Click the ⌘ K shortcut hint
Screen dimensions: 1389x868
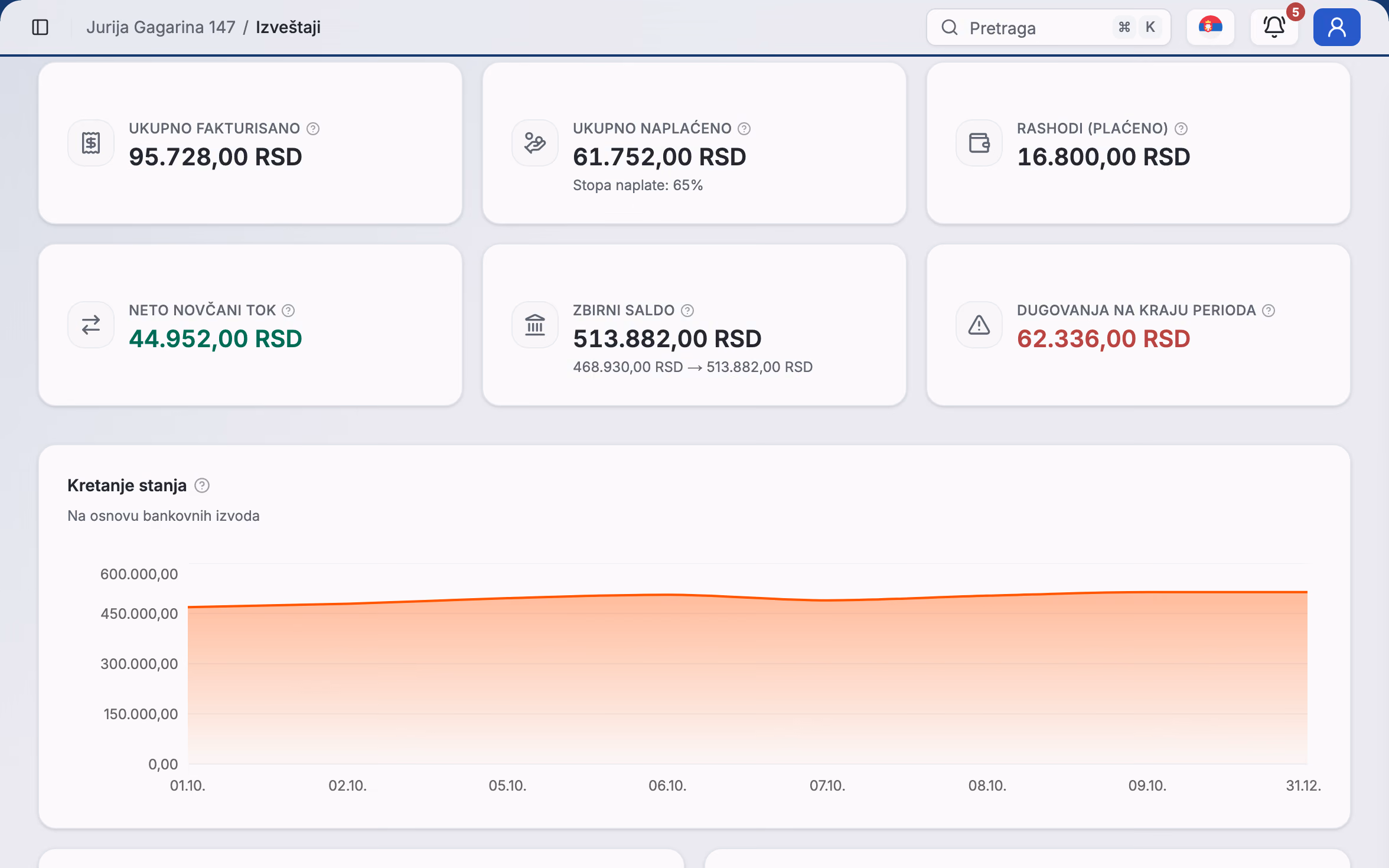coord(1137,27)
